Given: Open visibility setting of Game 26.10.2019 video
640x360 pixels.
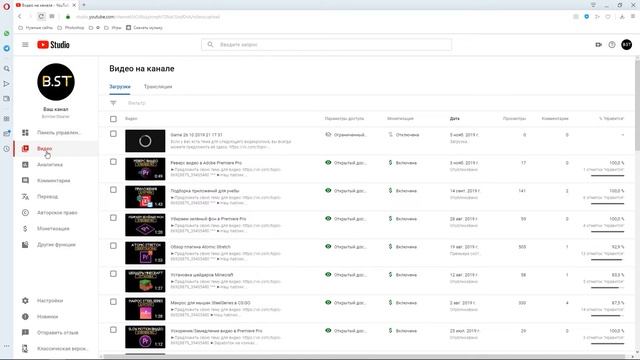Looking at the screenshot, I should [x=346, y=134].
